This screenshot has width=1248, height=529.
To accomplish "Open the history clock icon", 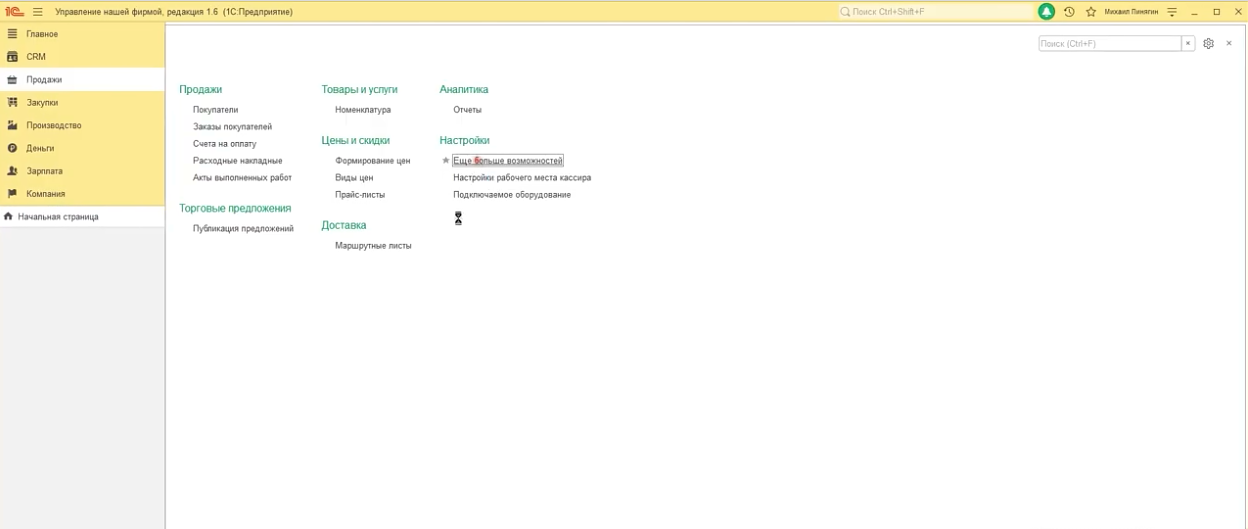I will click(x=1069, y=12).
